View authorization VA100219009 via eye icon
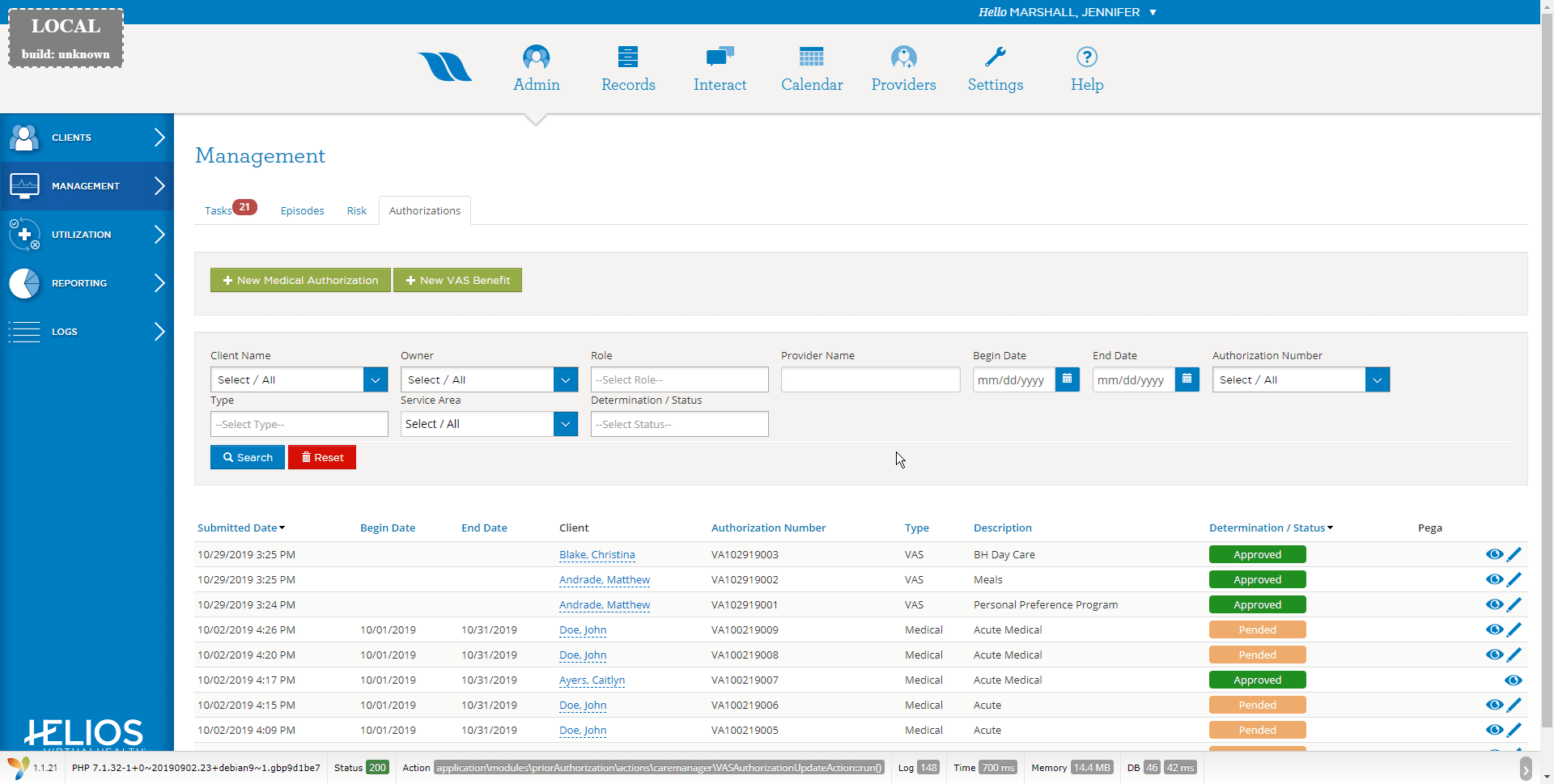Viewport: 1554px width, 784px height. 1494,629
